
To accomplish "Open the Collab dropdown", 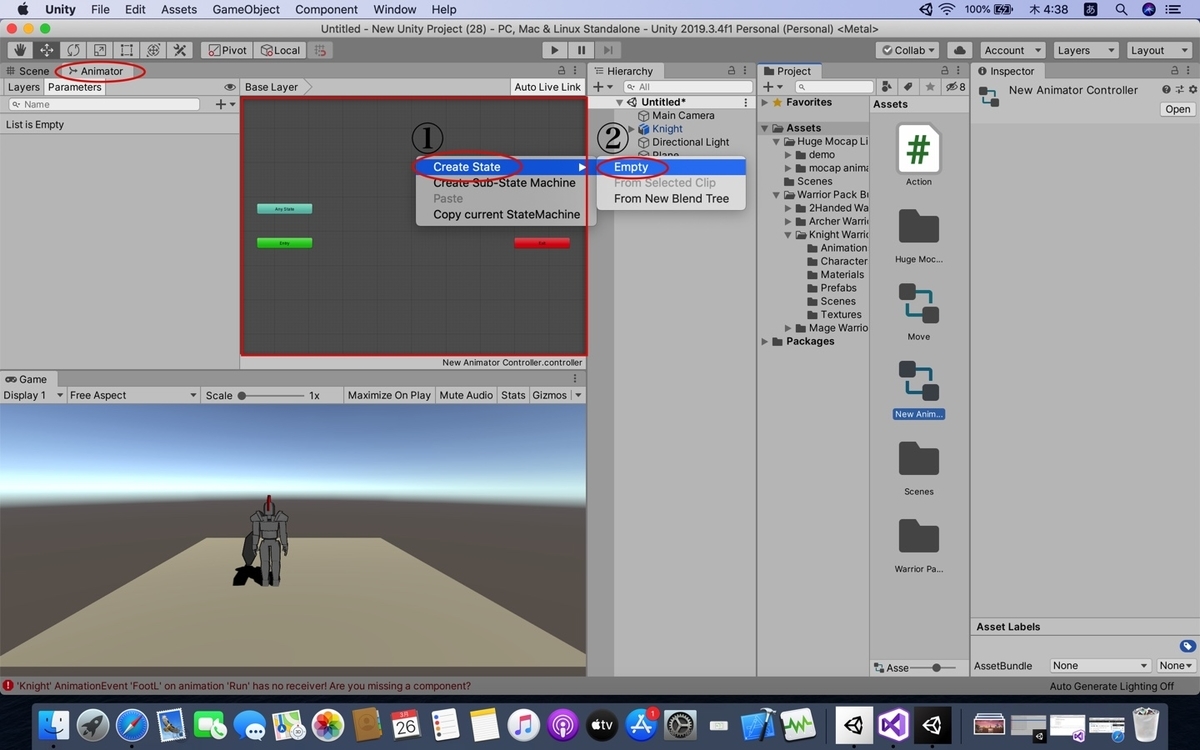I will [x=908, y=50].
